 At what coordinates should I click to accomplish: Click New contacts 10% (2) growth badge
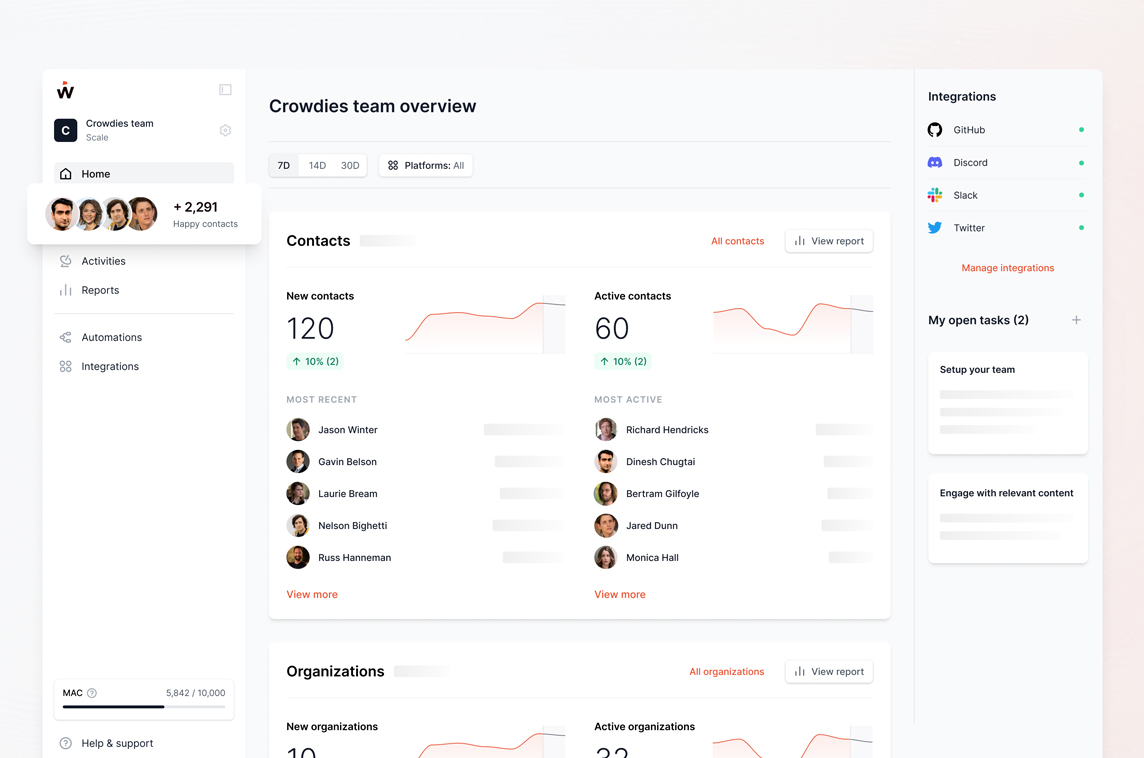click(x=315, y=361)
